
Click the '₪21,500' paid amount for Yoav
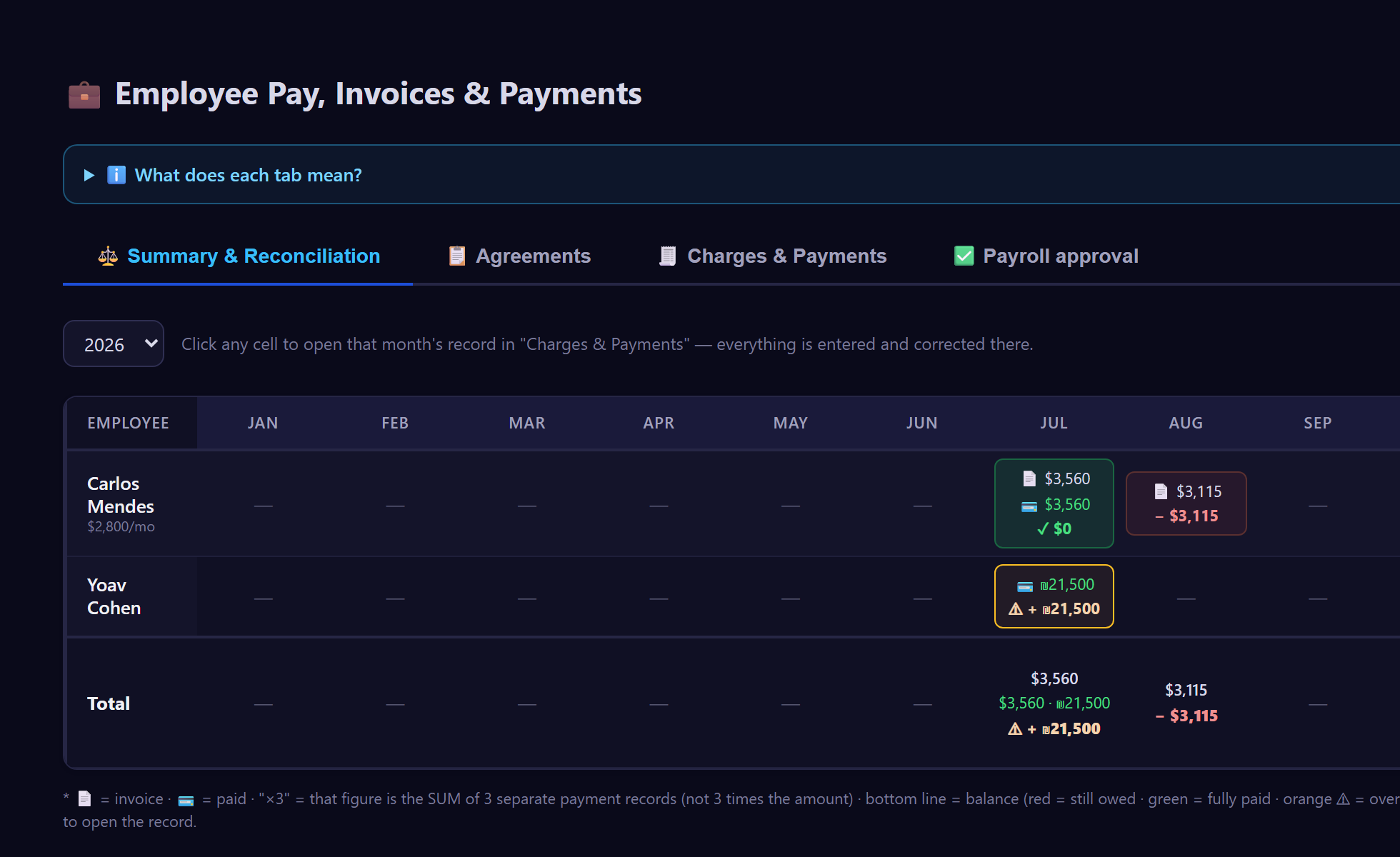tap(1067, 584)
